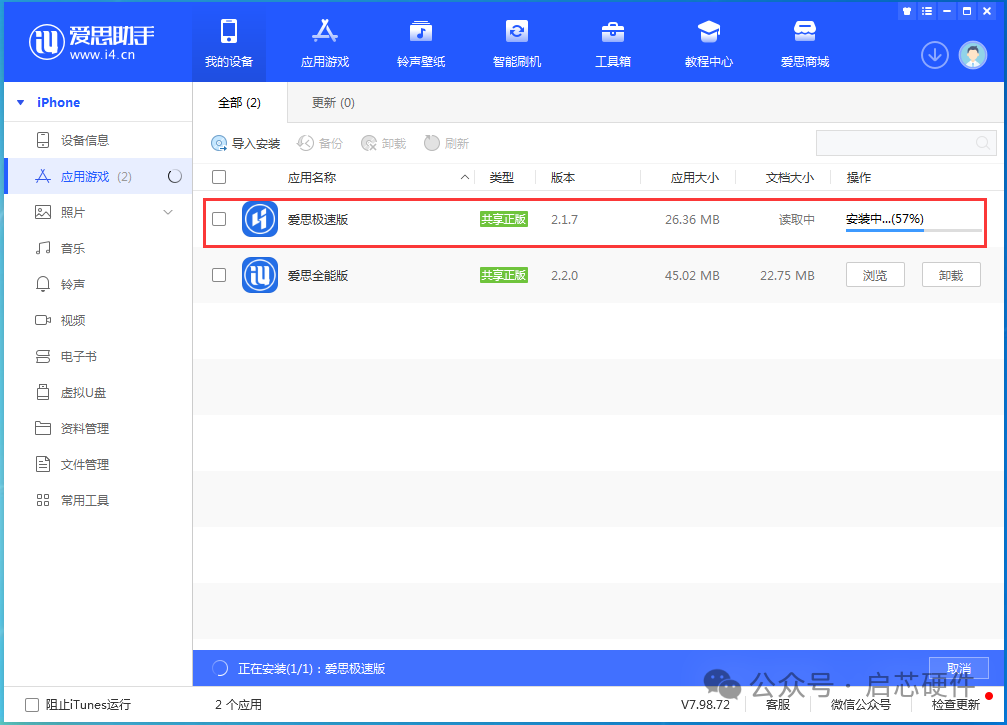Open the download manager arrow icon

934,55
